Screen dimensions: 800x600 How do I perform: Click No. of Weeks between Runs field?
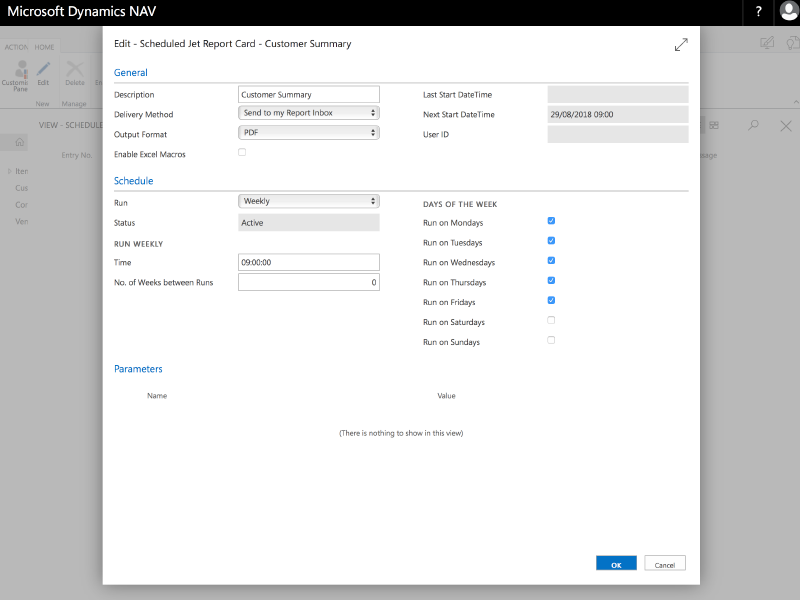(x=309, y=282)
